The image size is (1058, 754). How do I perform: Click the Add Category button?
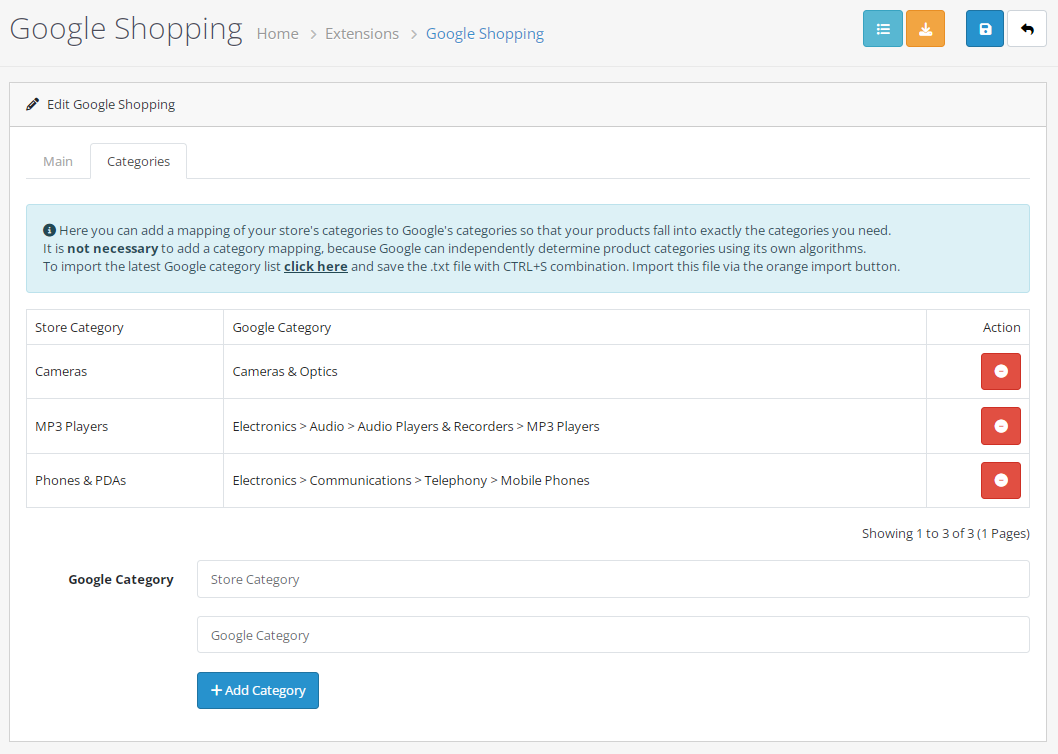pos(258,691)
